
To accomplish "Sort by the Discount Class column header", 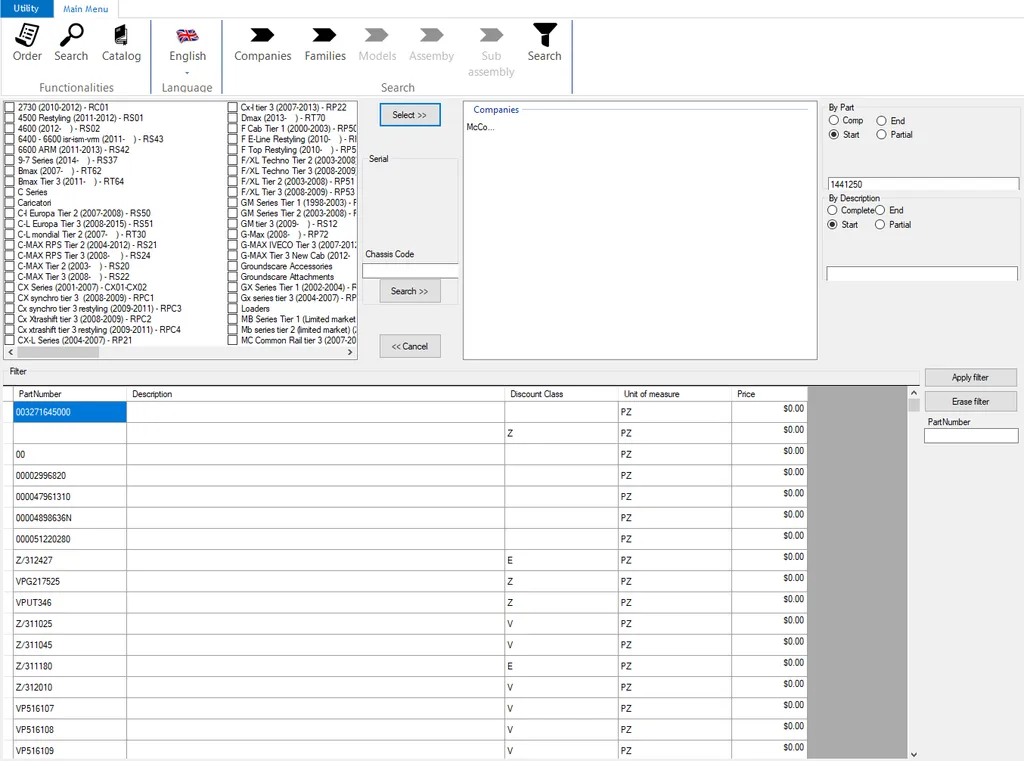I will [562, 394].
